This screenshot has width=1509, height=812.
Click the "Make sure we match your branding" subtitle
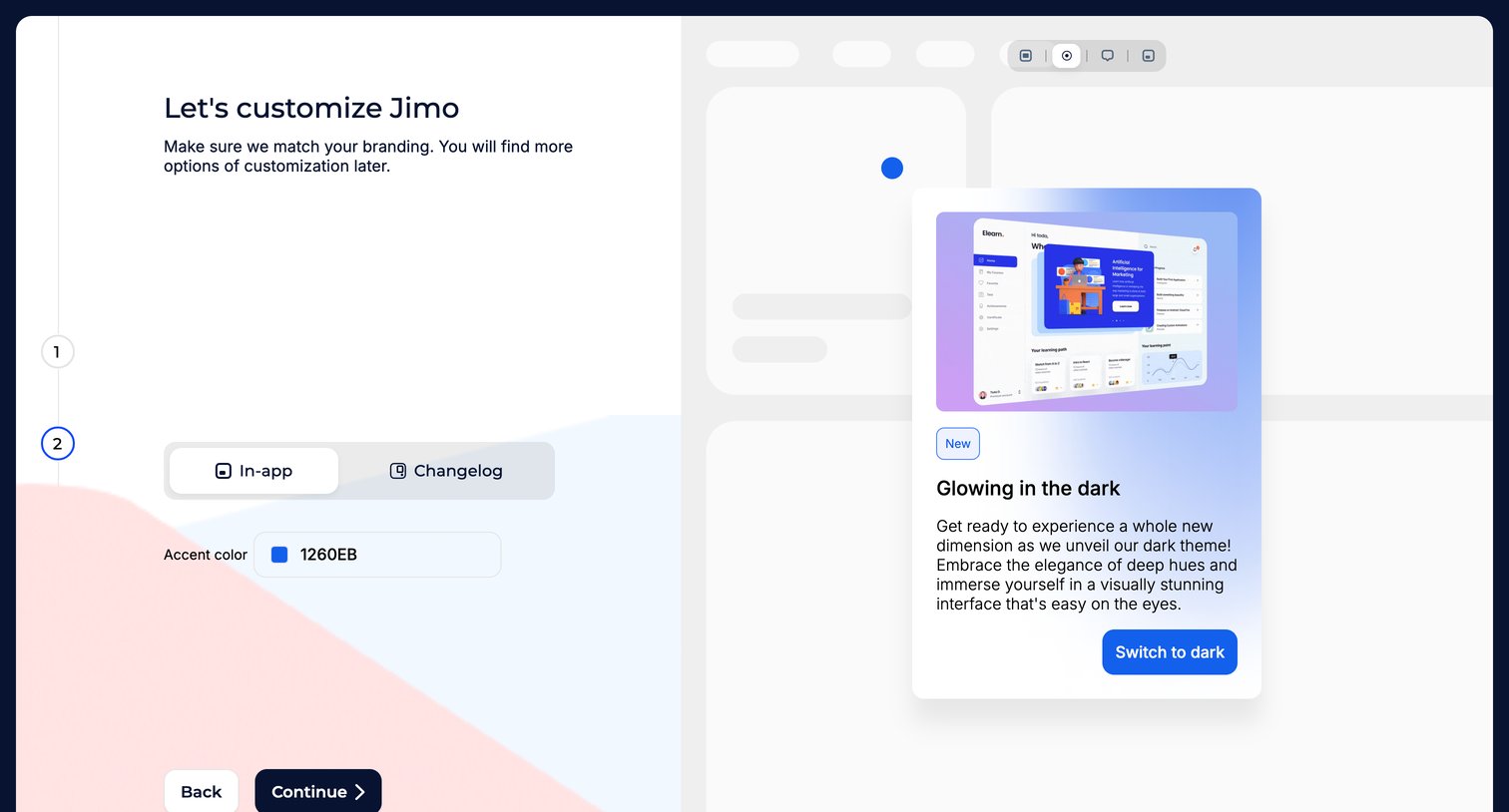click(368, 157)
